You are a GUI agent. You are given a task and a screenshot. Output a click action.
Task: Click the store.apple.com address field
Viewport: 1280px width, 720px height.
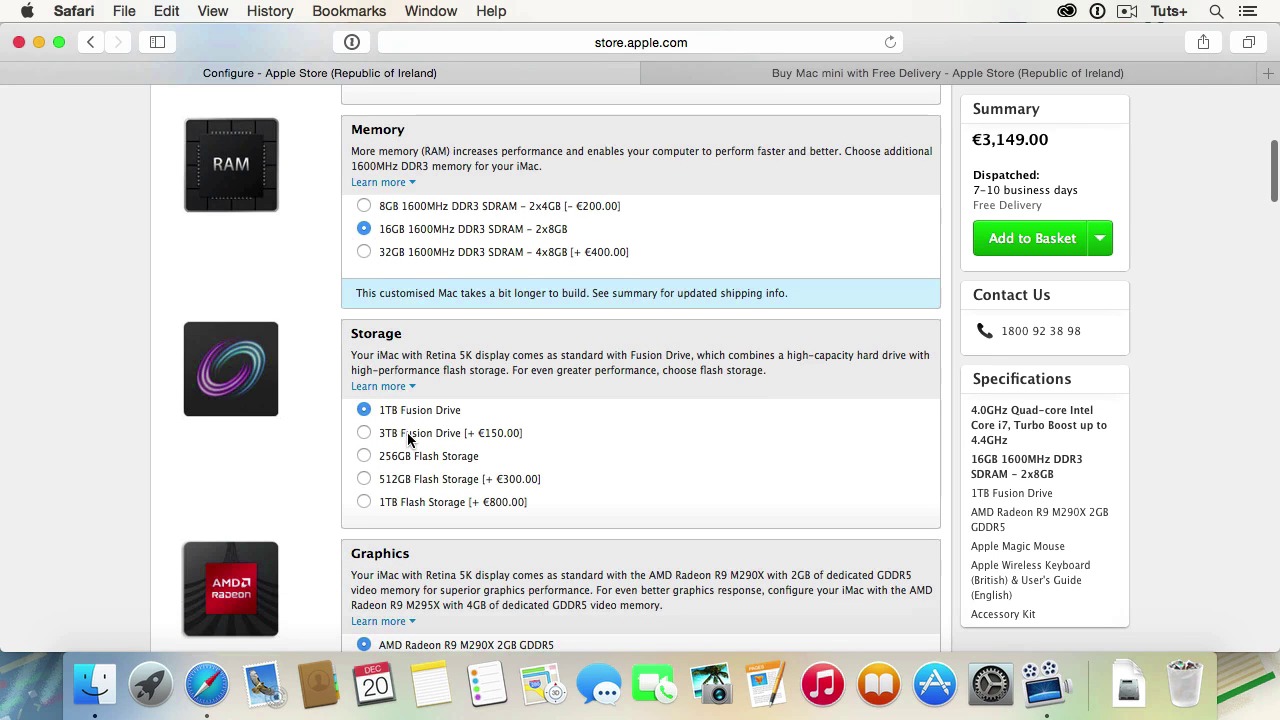tap(640, 42)
